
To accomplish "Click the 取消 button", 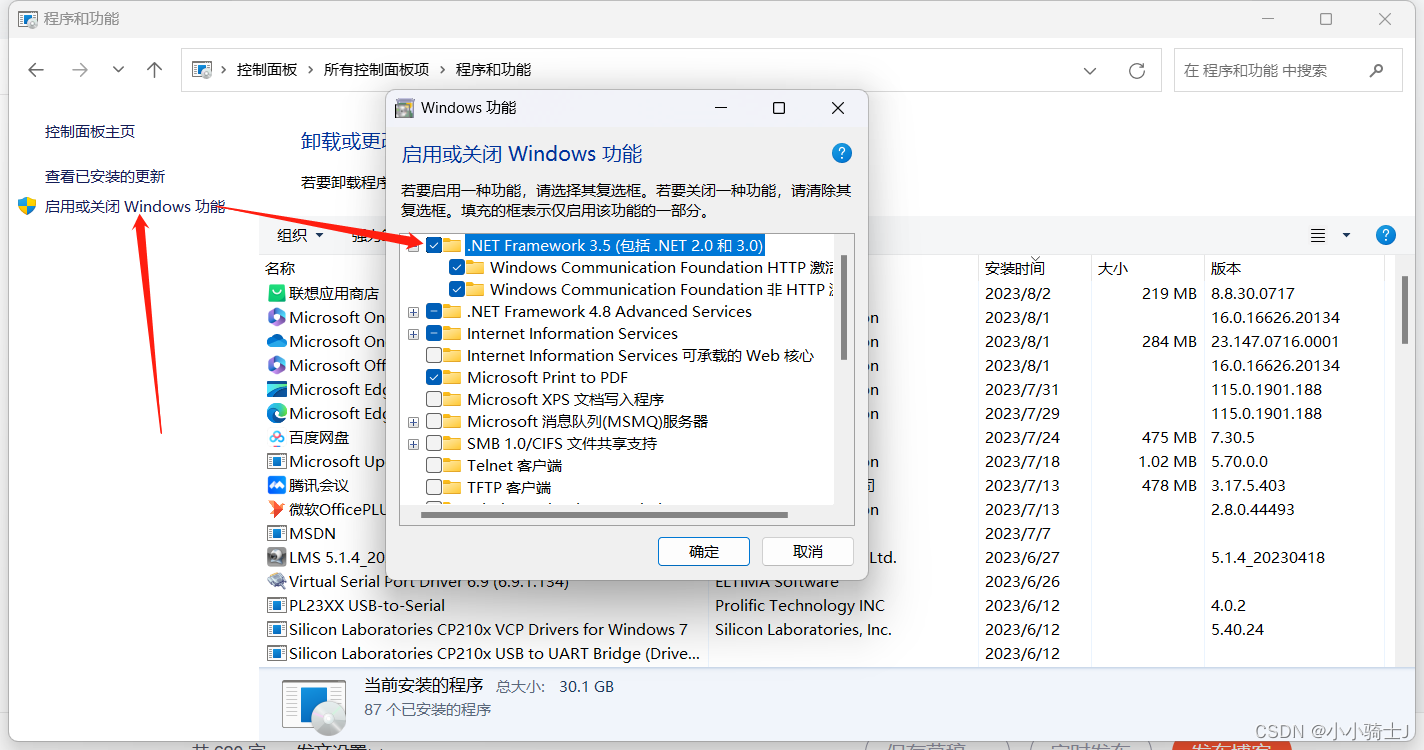I will pyautogui.click(x=808, y=551).
